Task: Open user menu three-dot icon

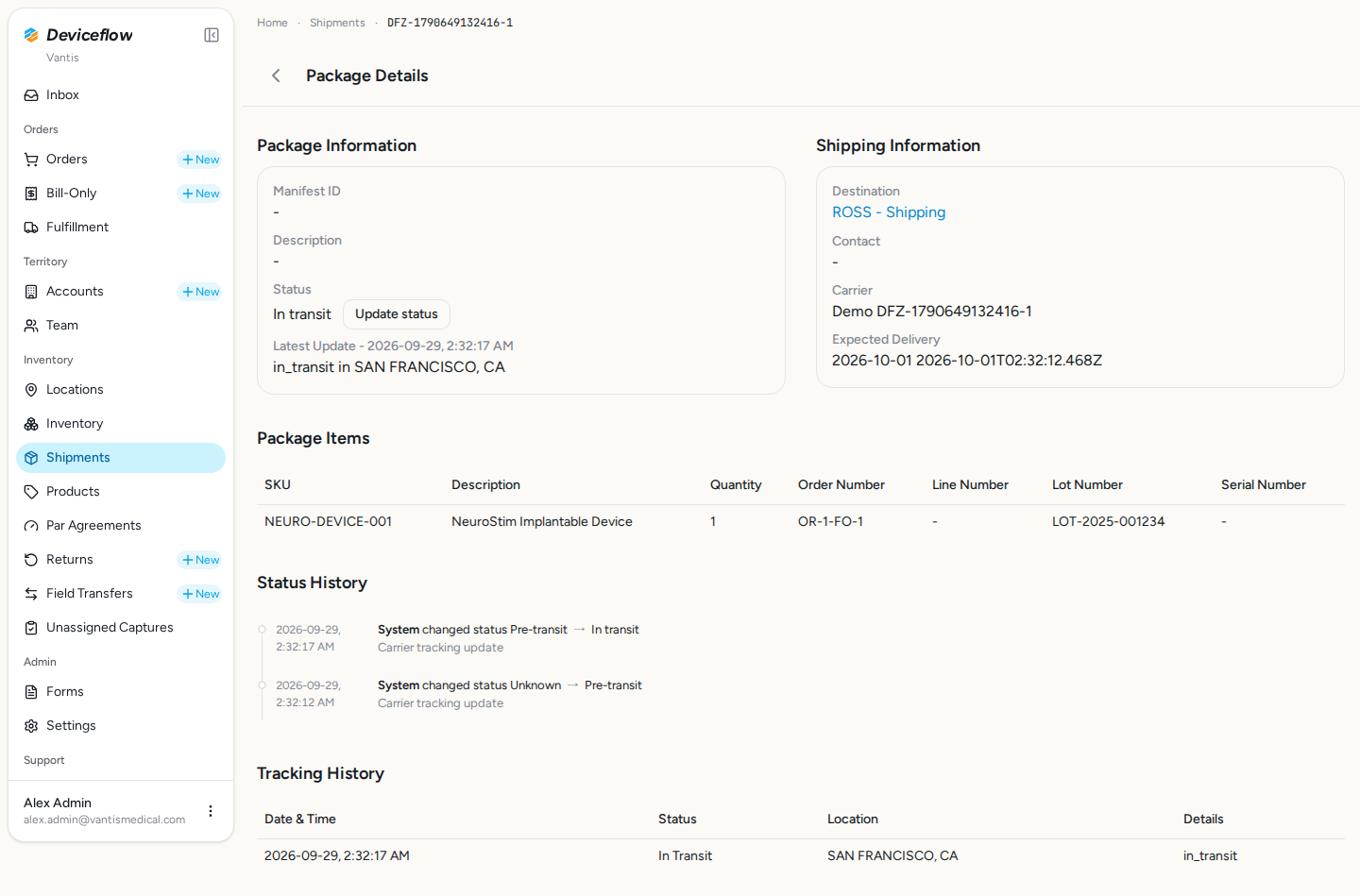Action: click(211, 811)
